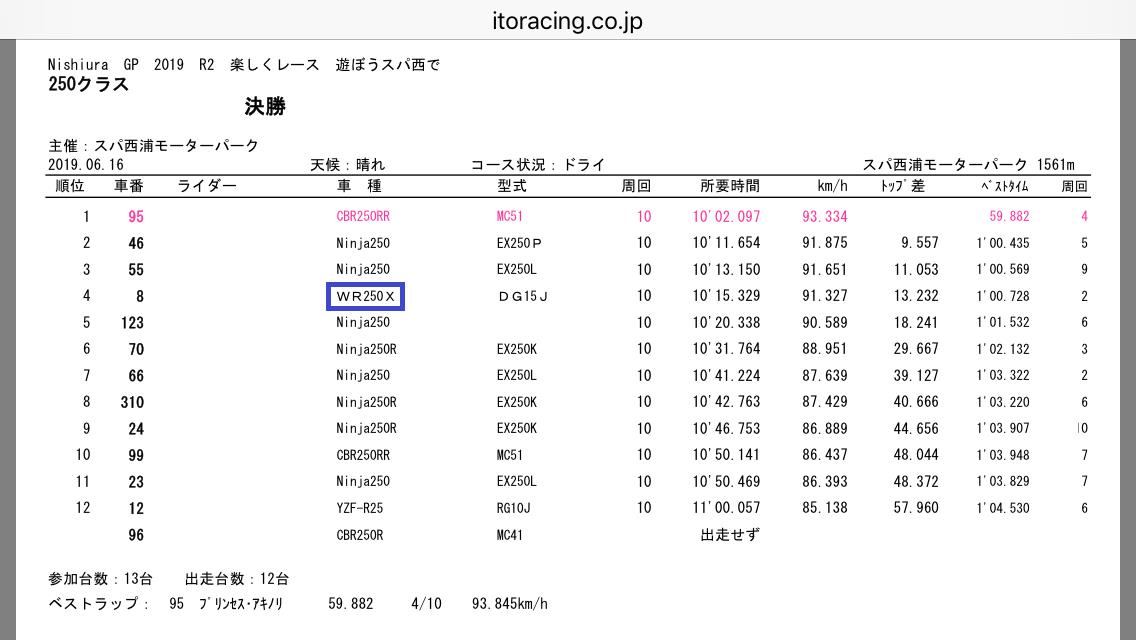Click car number 70
This screenshot has width=1136, height=640.
(135, 349)
